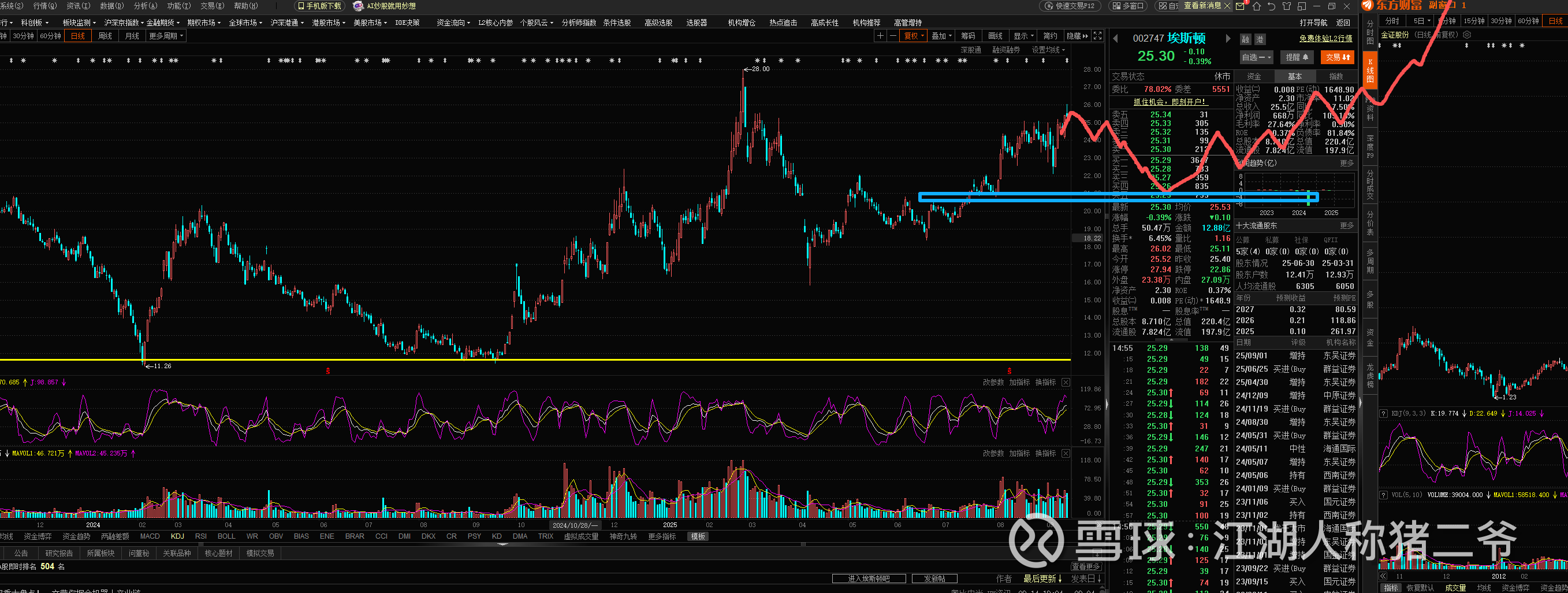Open the 叠加 overlay dropdown
1568x593 pixels.
click(x=941, y=36)
